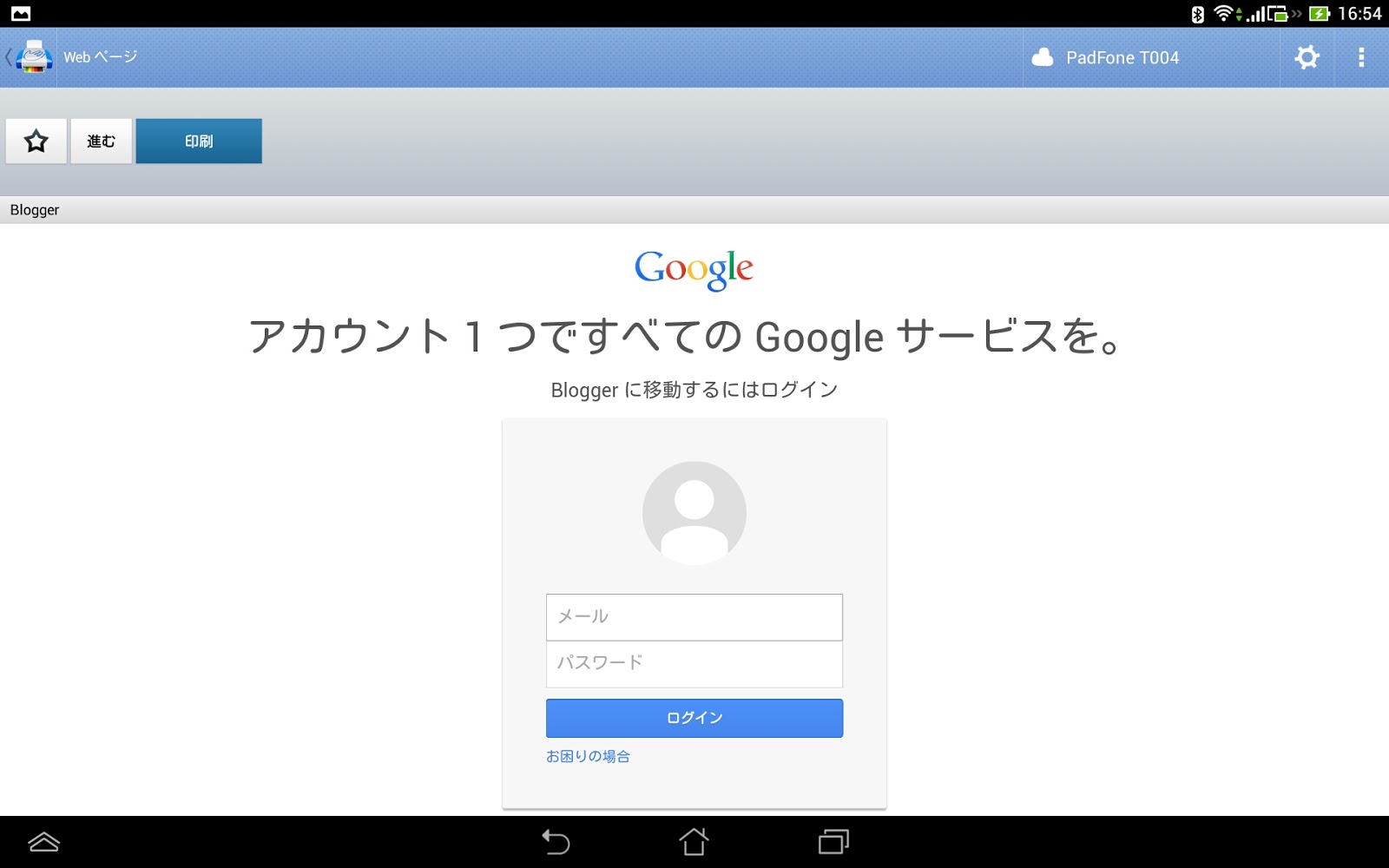1389x868 pixels.
Task: Bookmark page with the star icon
Action: [x=36, y=141]
